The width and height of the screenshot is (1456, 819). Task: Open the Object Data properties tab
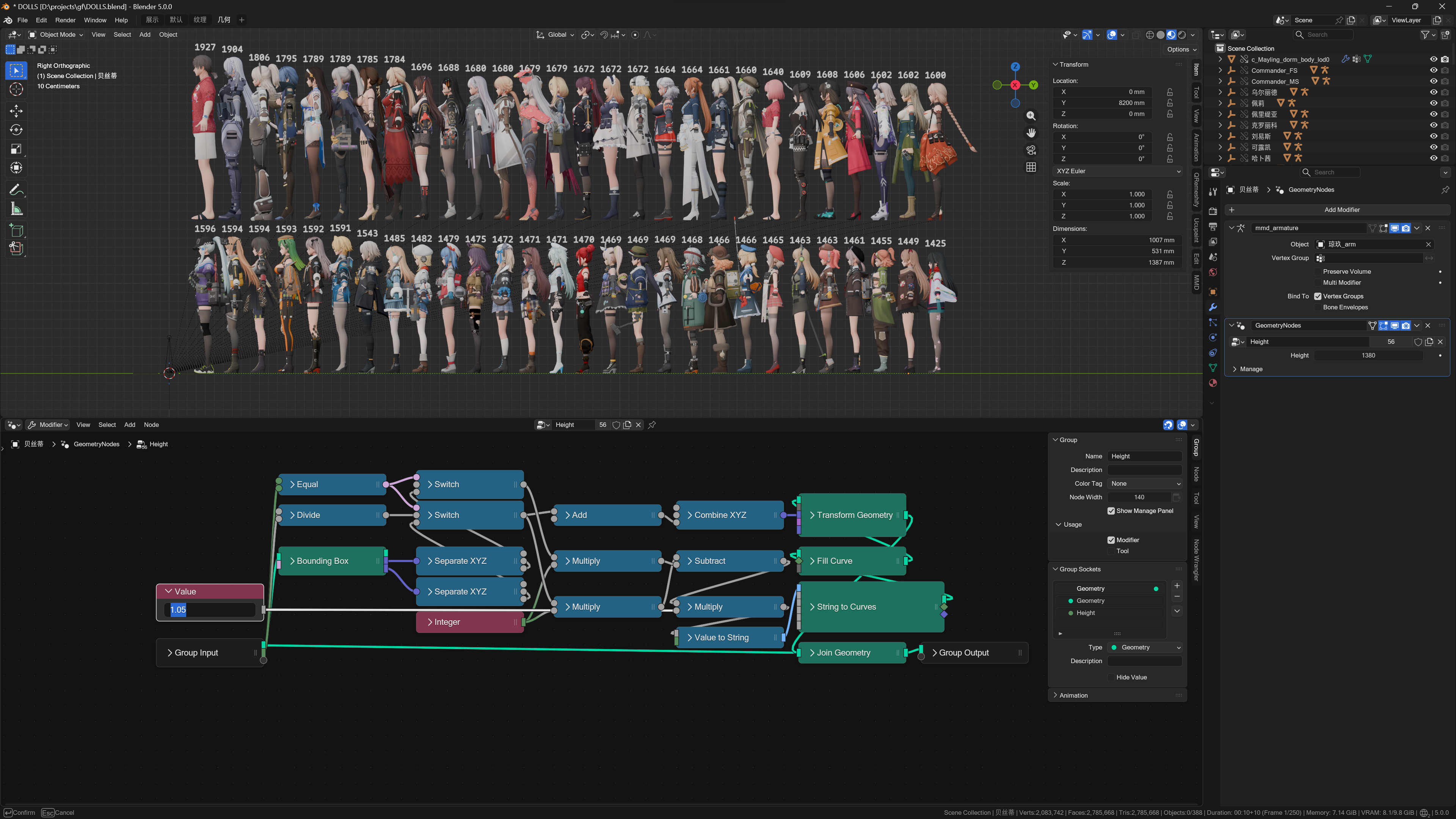1213,368
